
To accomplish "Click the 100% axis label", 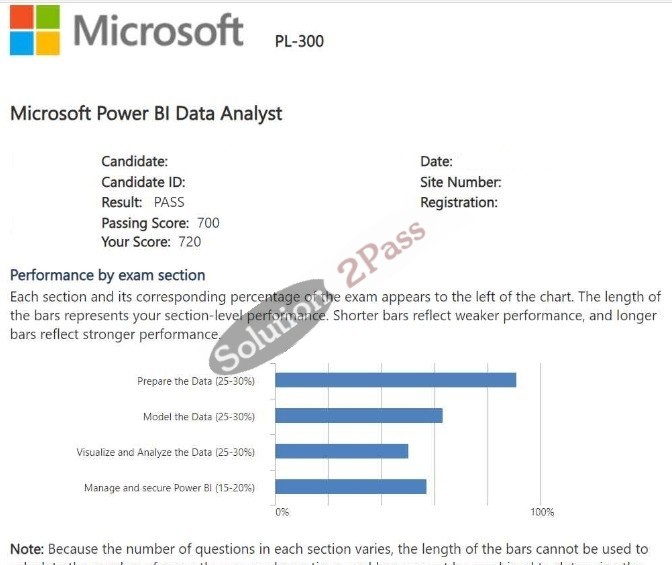I will [x=542, y=512].
